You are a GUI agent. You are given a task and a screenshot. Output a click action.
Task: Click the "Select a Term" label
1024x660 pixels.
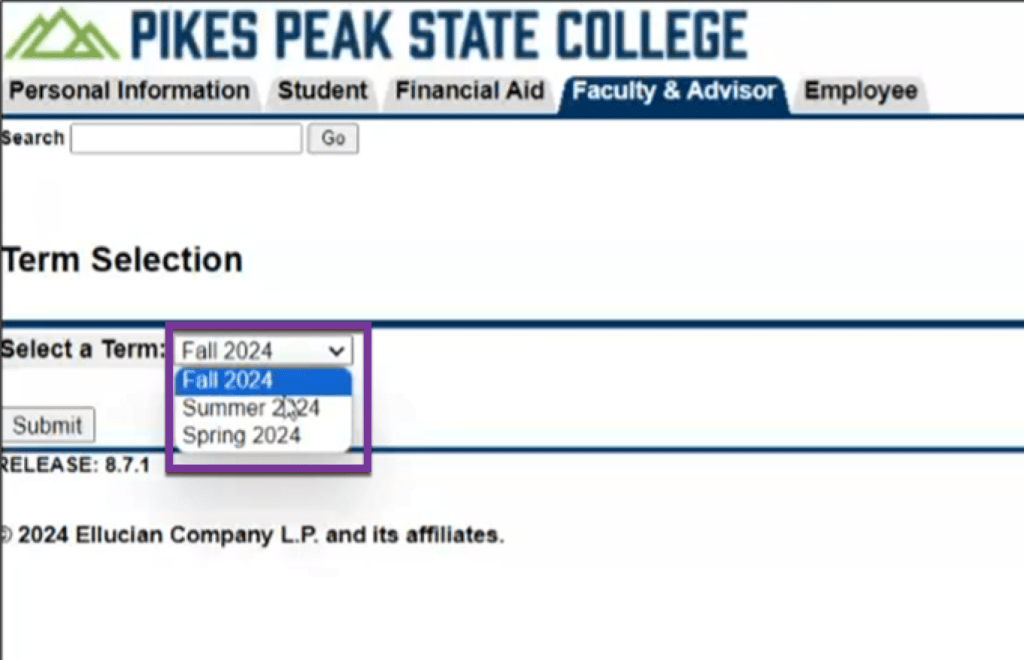pos(83,350)
